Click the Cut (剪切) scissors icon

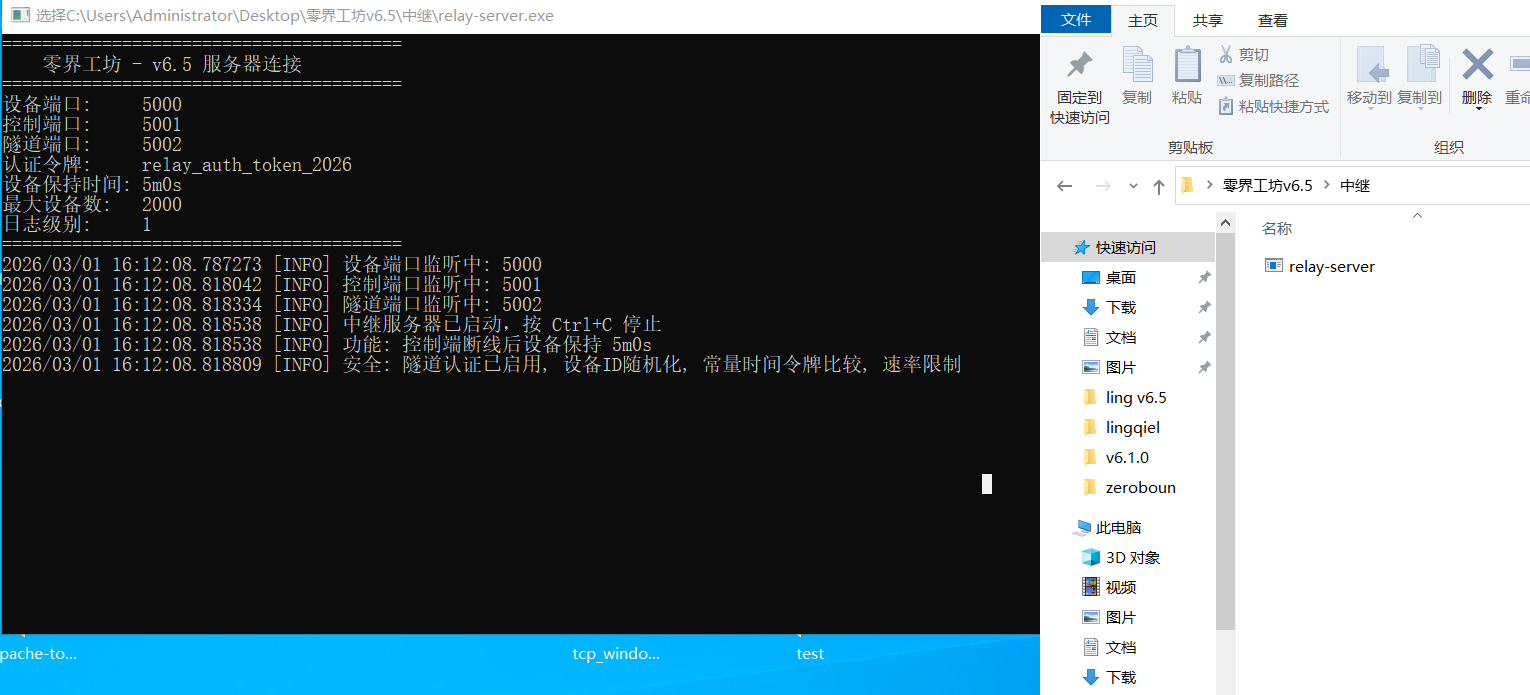(x=1226, y=54)
